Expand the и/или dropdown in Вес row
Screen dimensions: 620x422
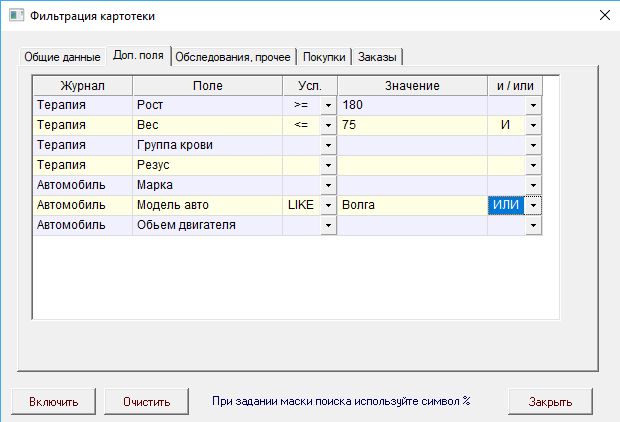click(x=533, y=125)
